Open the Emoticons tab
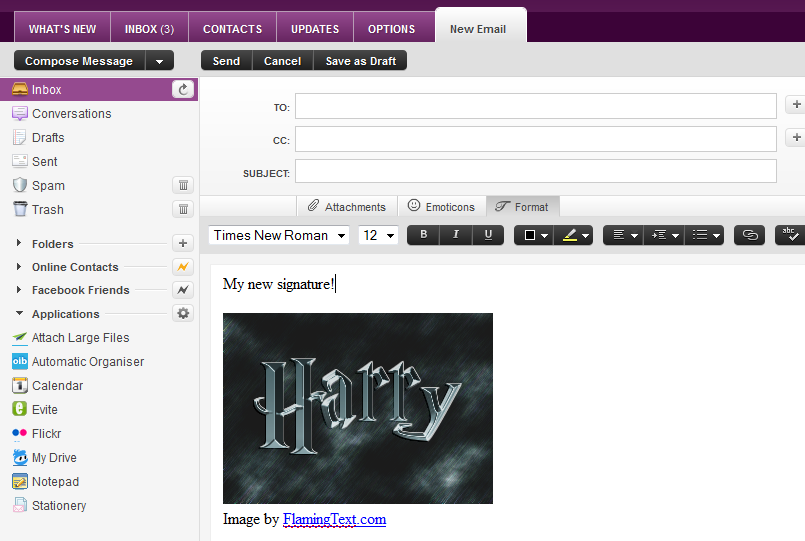The width and height of the screenshot is (805, 541). pyautogui.click(x=441, y=207)
